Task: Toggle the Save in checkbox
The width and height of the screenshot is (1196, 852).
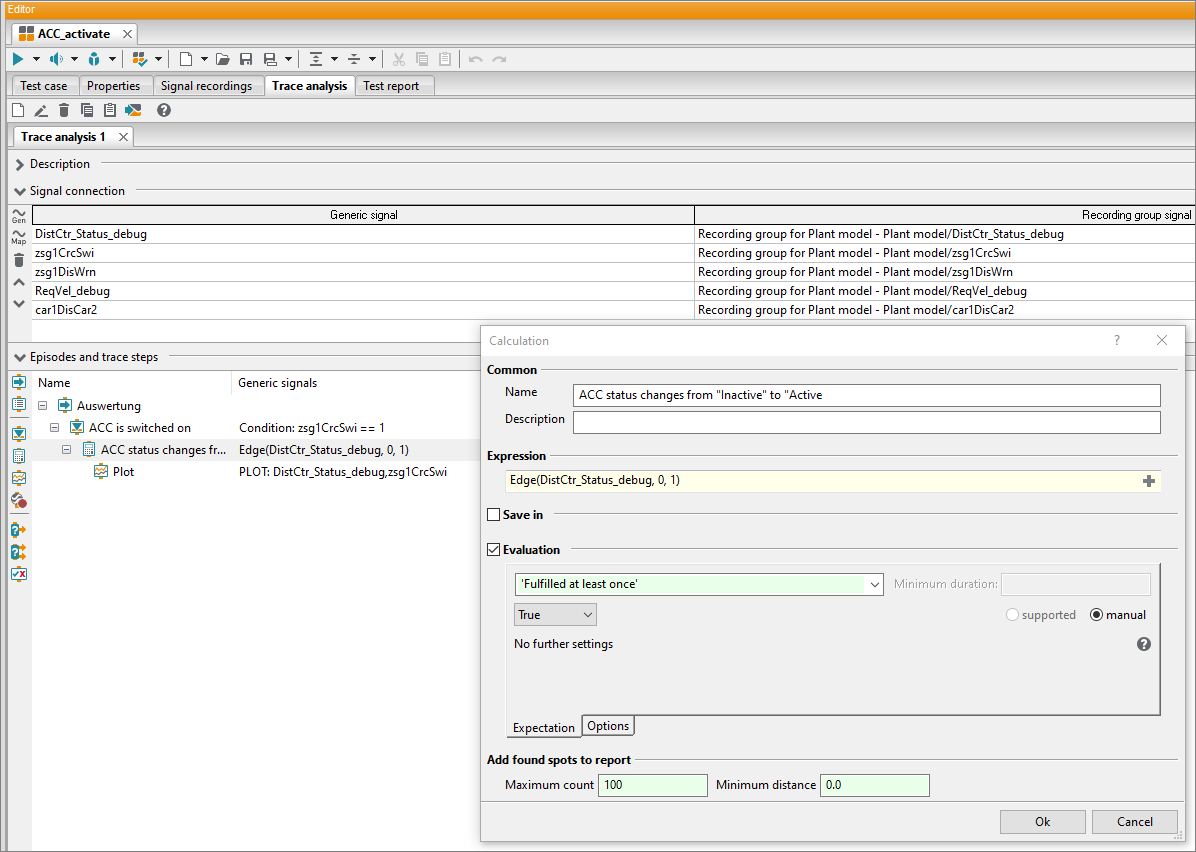Action: (494, 515)
